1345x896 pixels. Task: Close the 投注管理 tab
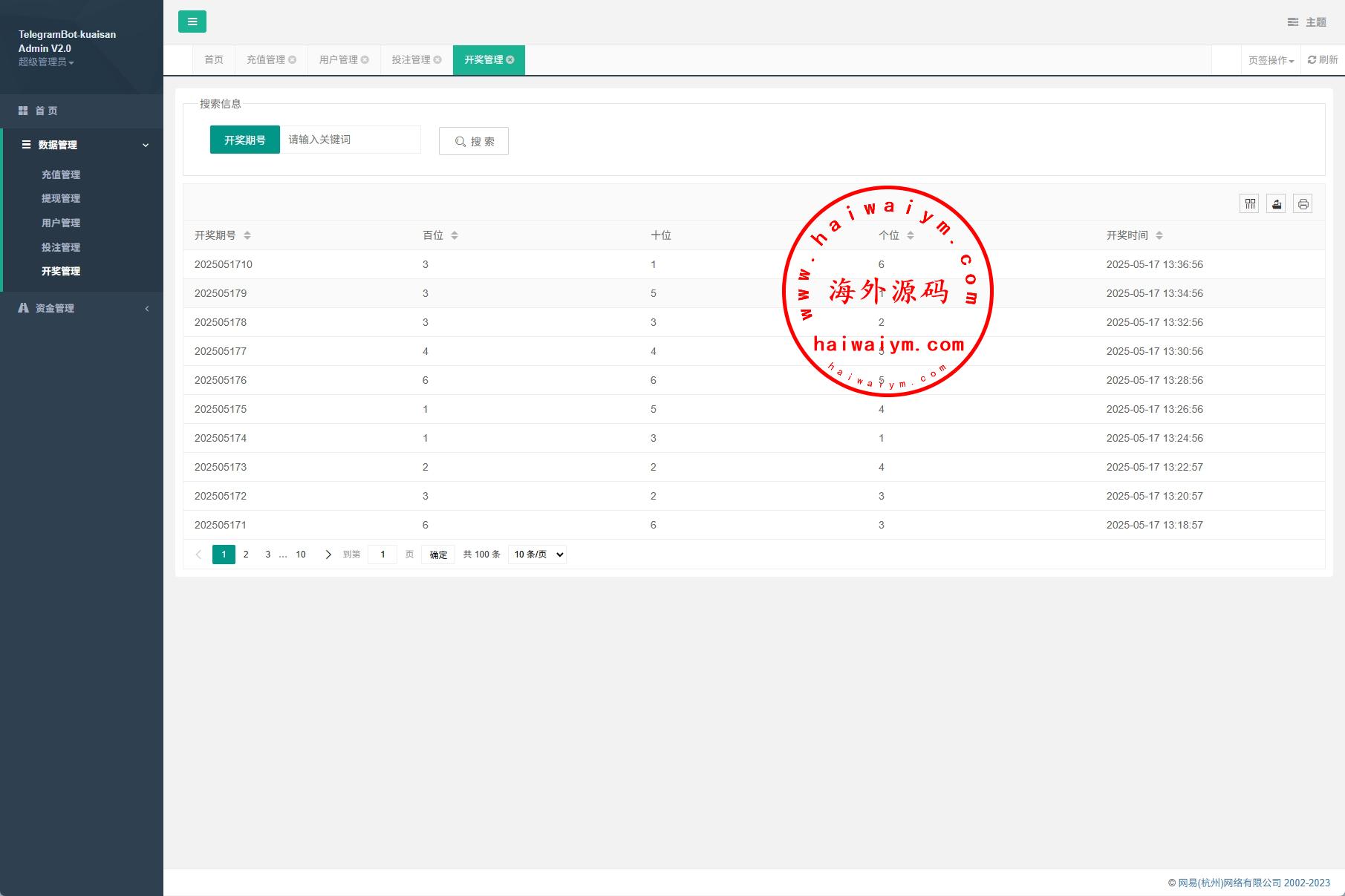(x=437, y=60)
